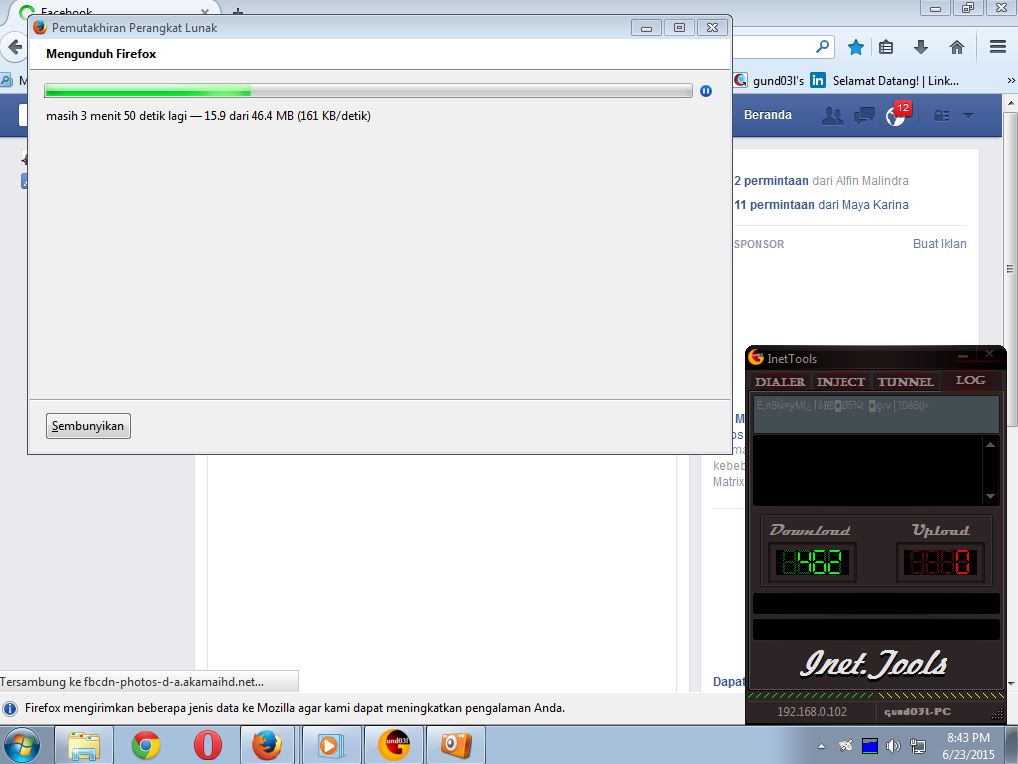The width and height of the screenshot is (1018, 764).
Task: Open the media player taskbar icon
Action: tap(331, 745)
